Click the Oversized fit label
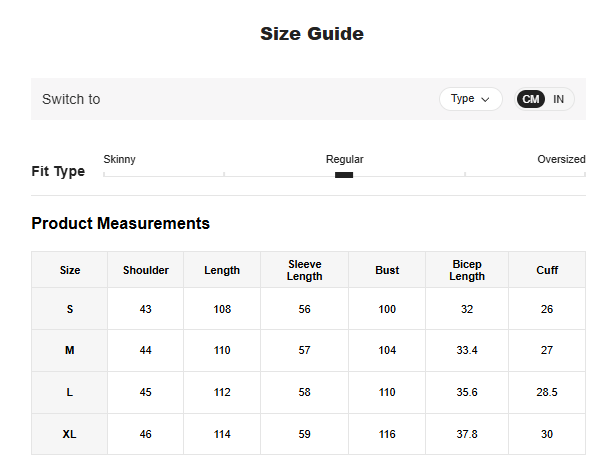This screenshot has width=609, height=460. point(561,159)
